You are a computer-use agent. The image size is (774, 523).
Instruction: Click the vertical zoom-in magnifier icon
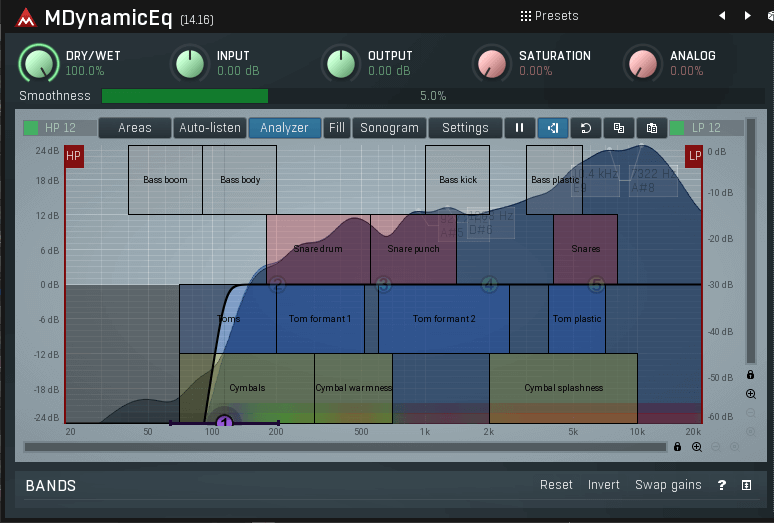(x=750, y=394)
